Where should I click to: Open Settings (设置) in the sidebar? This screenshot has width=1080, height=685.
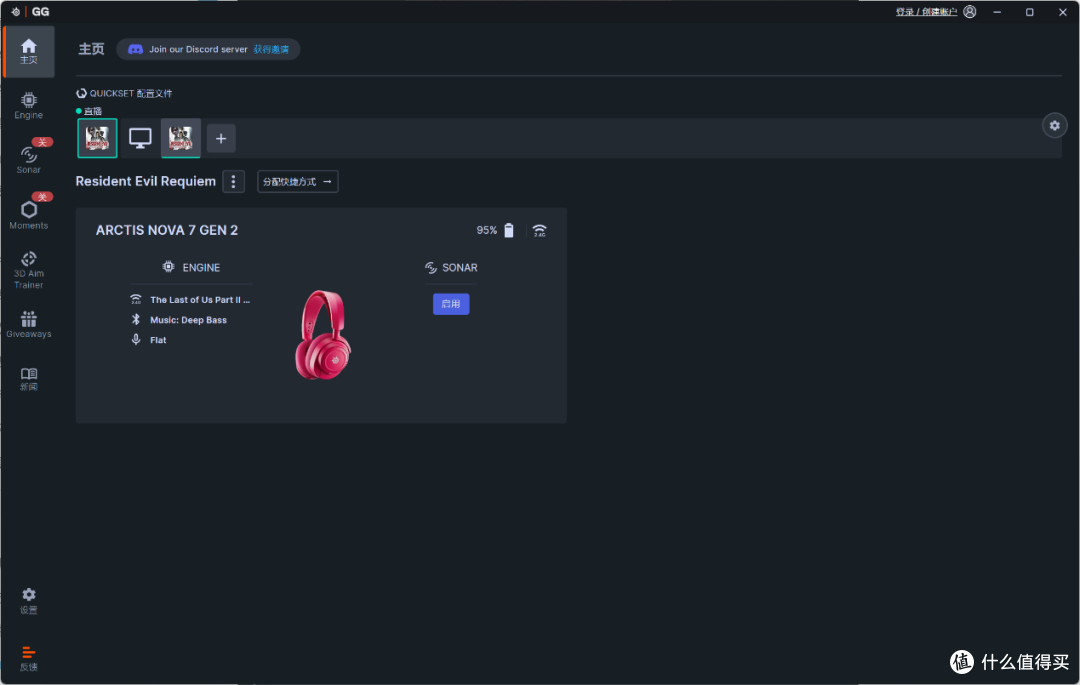[x=28, y=600]
